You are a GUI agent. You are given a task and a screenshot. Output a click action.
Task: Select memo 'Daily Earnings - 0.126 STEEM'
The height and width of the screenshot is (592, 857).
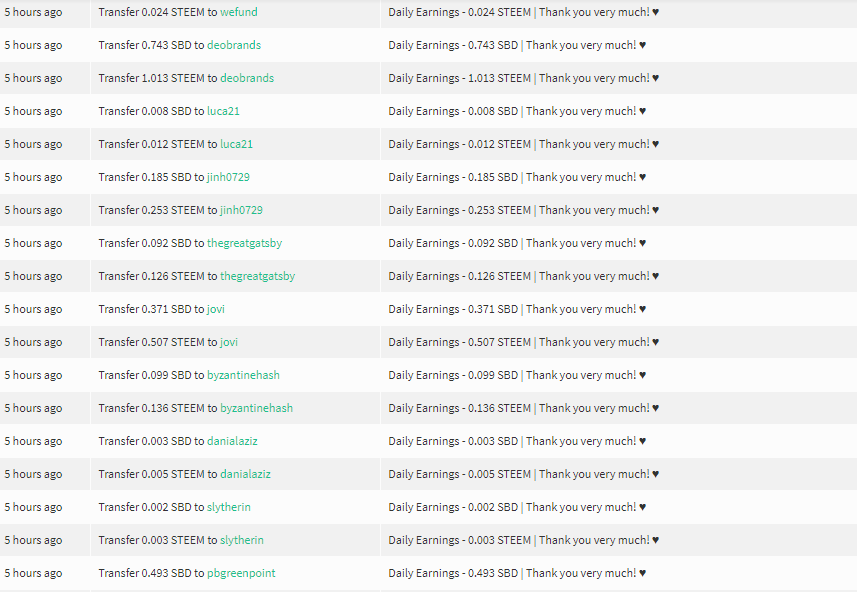pos(460,276)
